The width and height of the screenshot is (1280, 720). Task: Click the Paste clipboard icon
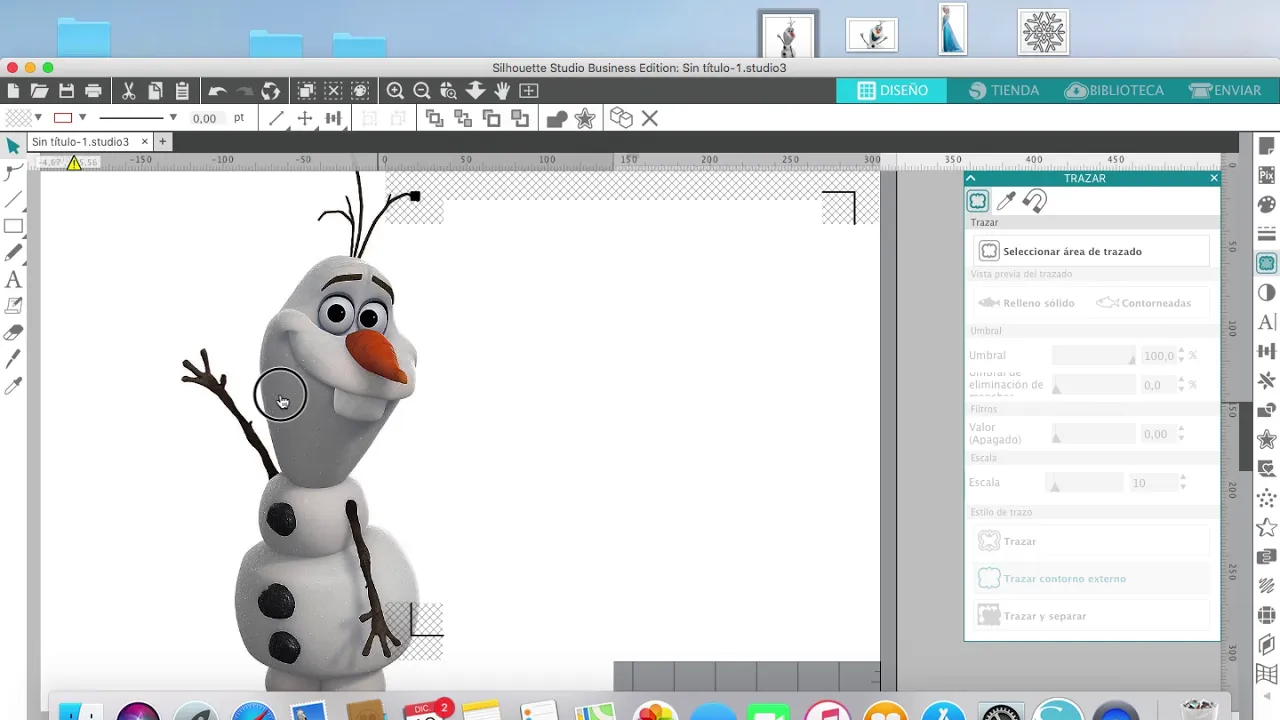[x=182, y=91]
